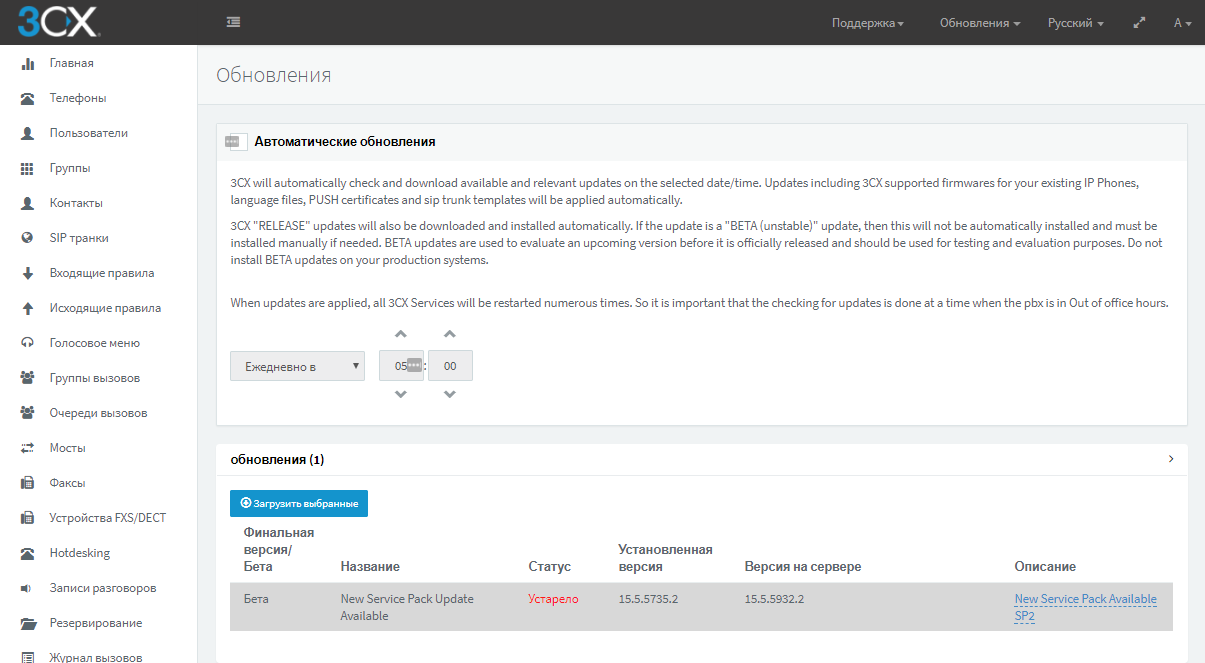The height and width of the screenshot is (663, 1205).
Task: Open Главная dashboard icon in sidebar
Action: coord(28,63)
